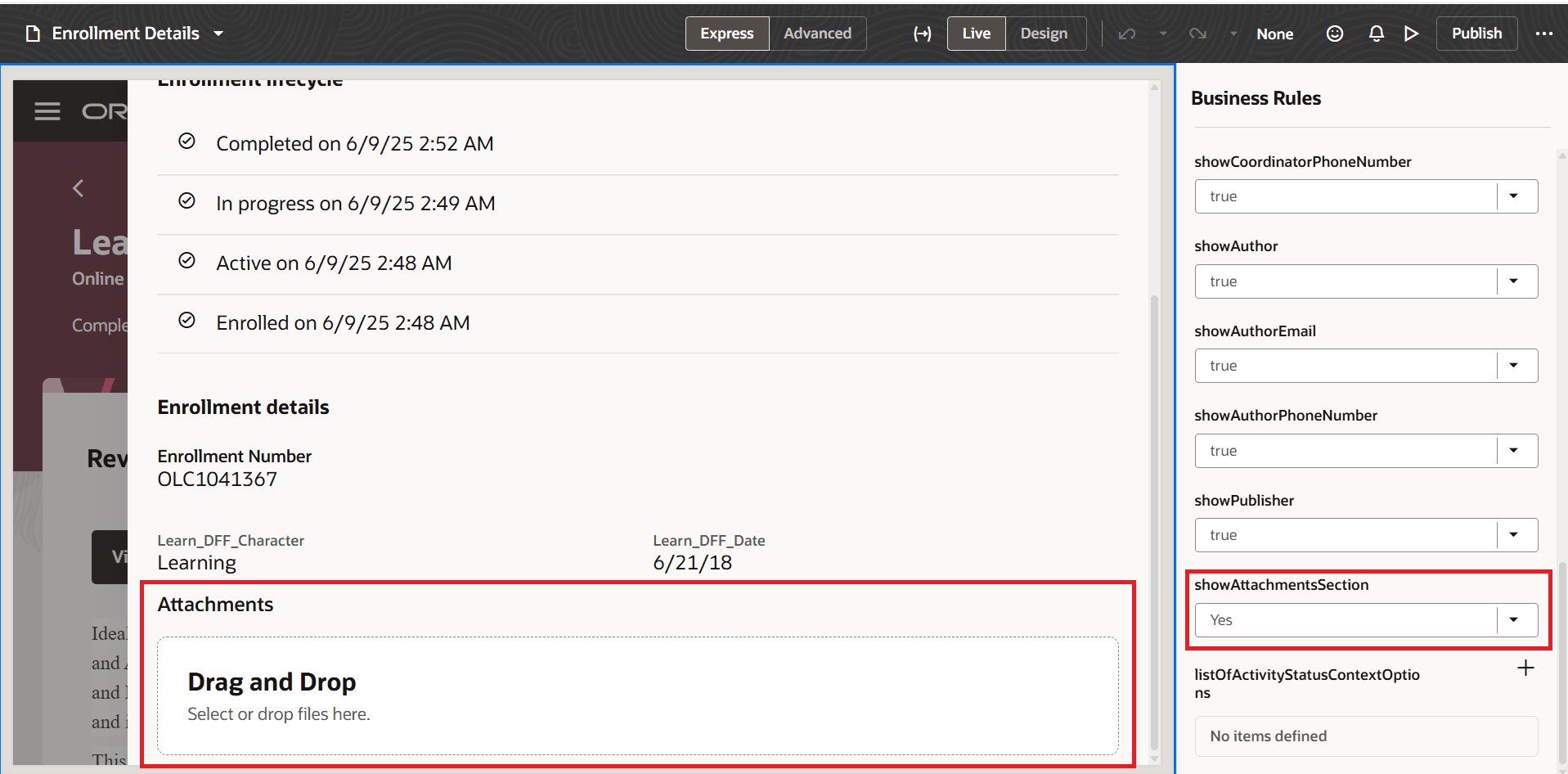Click the Attachments heading
This screenshot has width=1568, height=774.
[215, 605]
